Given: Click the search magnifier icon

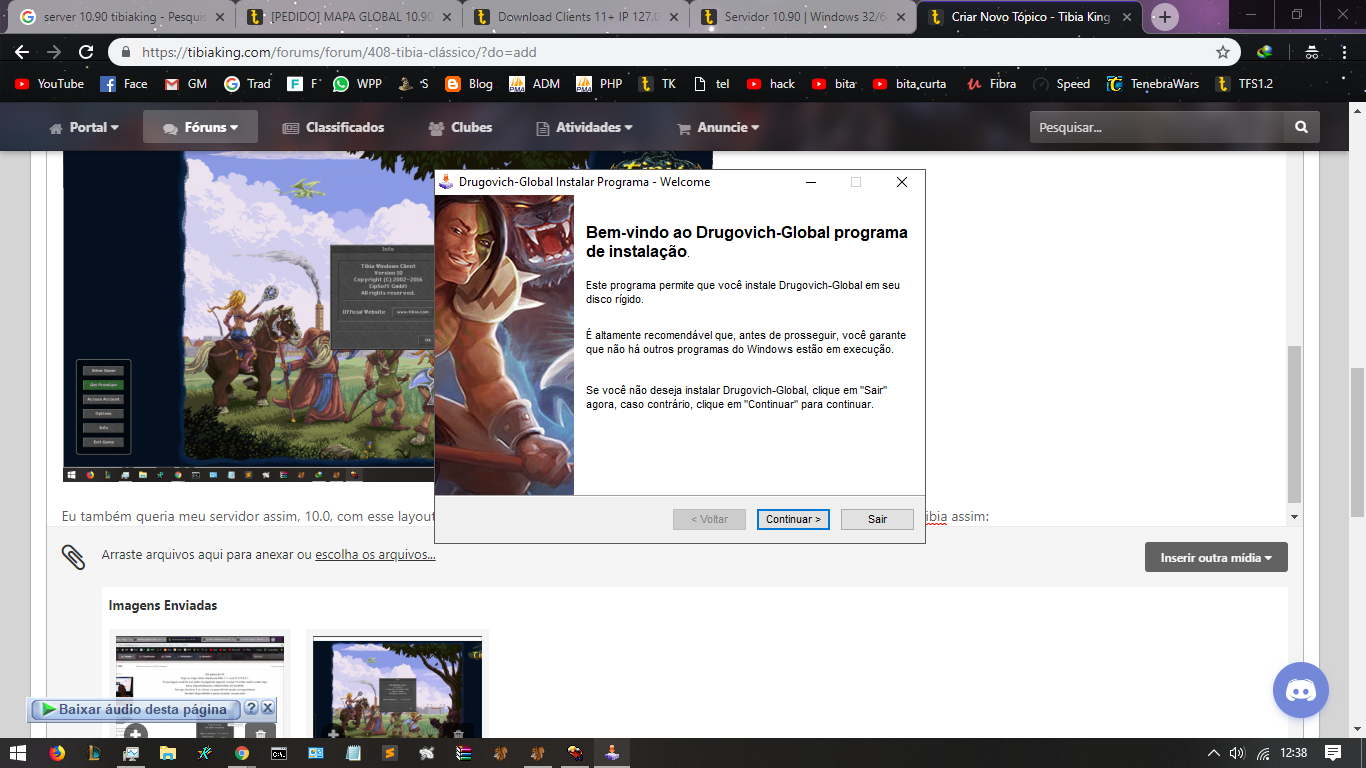Looking at the screenshot, I should [x=1301, y=127].
